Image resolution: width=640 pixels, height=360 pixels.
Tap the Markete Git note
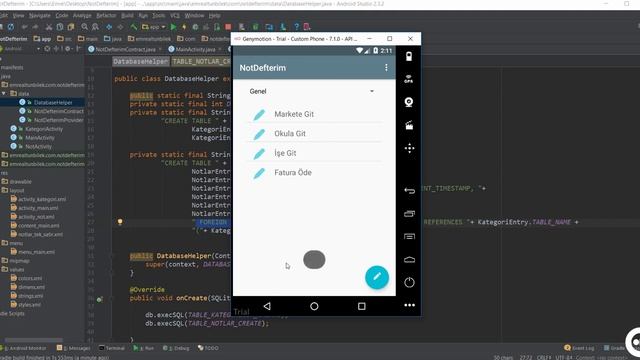click(315, 114)
